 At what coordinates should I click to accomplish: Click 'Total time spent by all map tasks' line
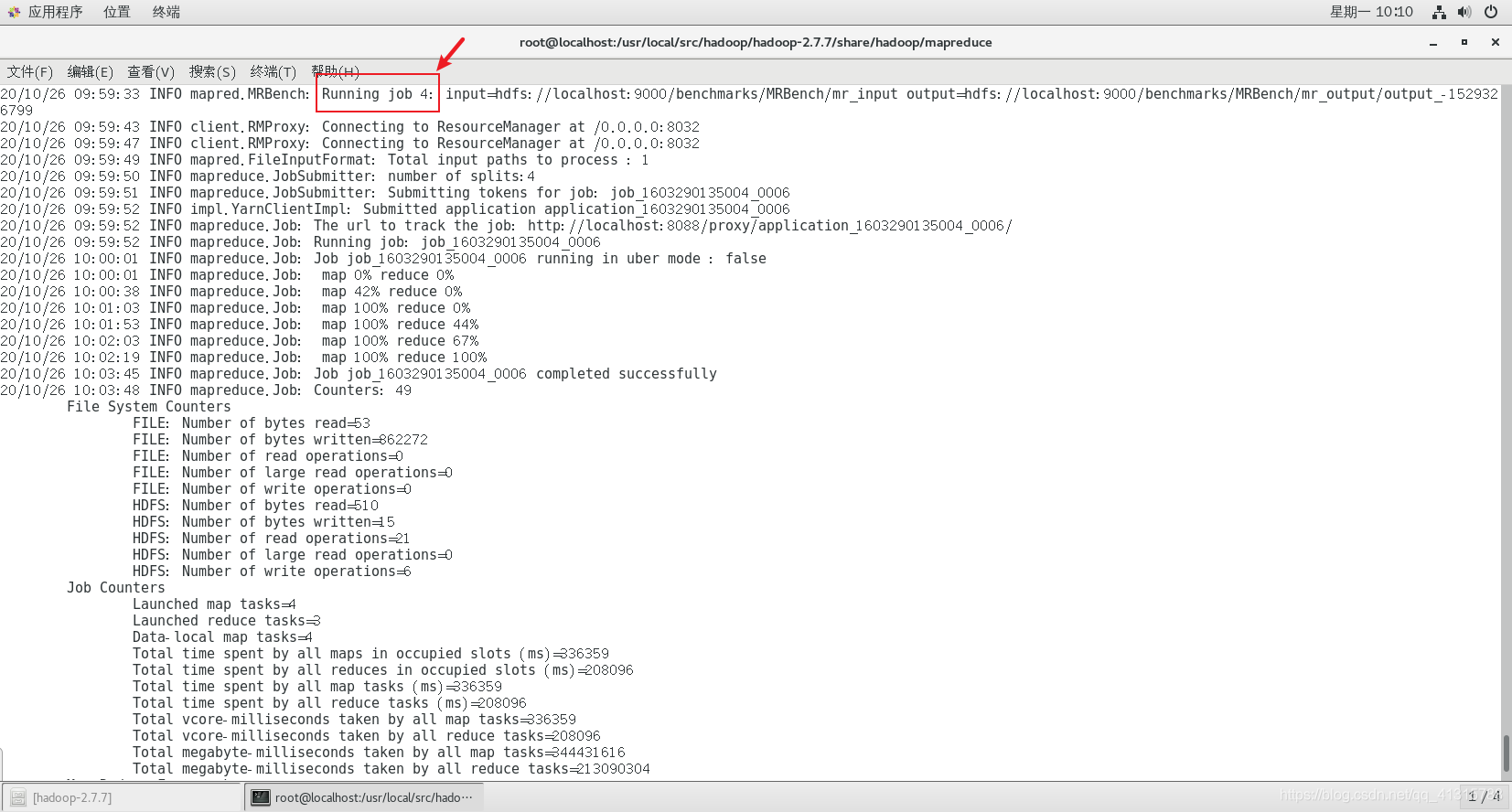317,686
